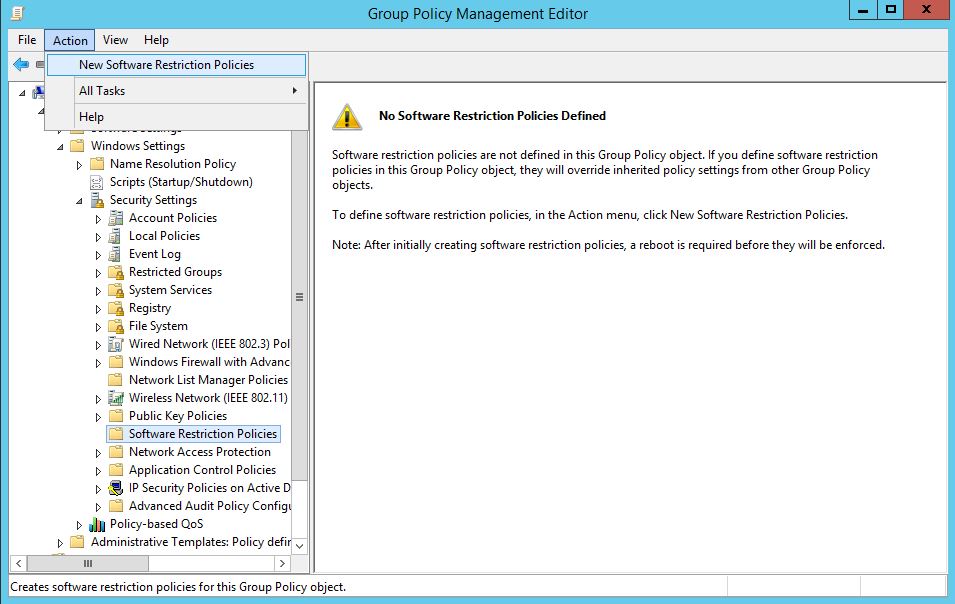Select the Restricted Groups tree item
Viewport: 955px width, 604px height.
[175, 272]
